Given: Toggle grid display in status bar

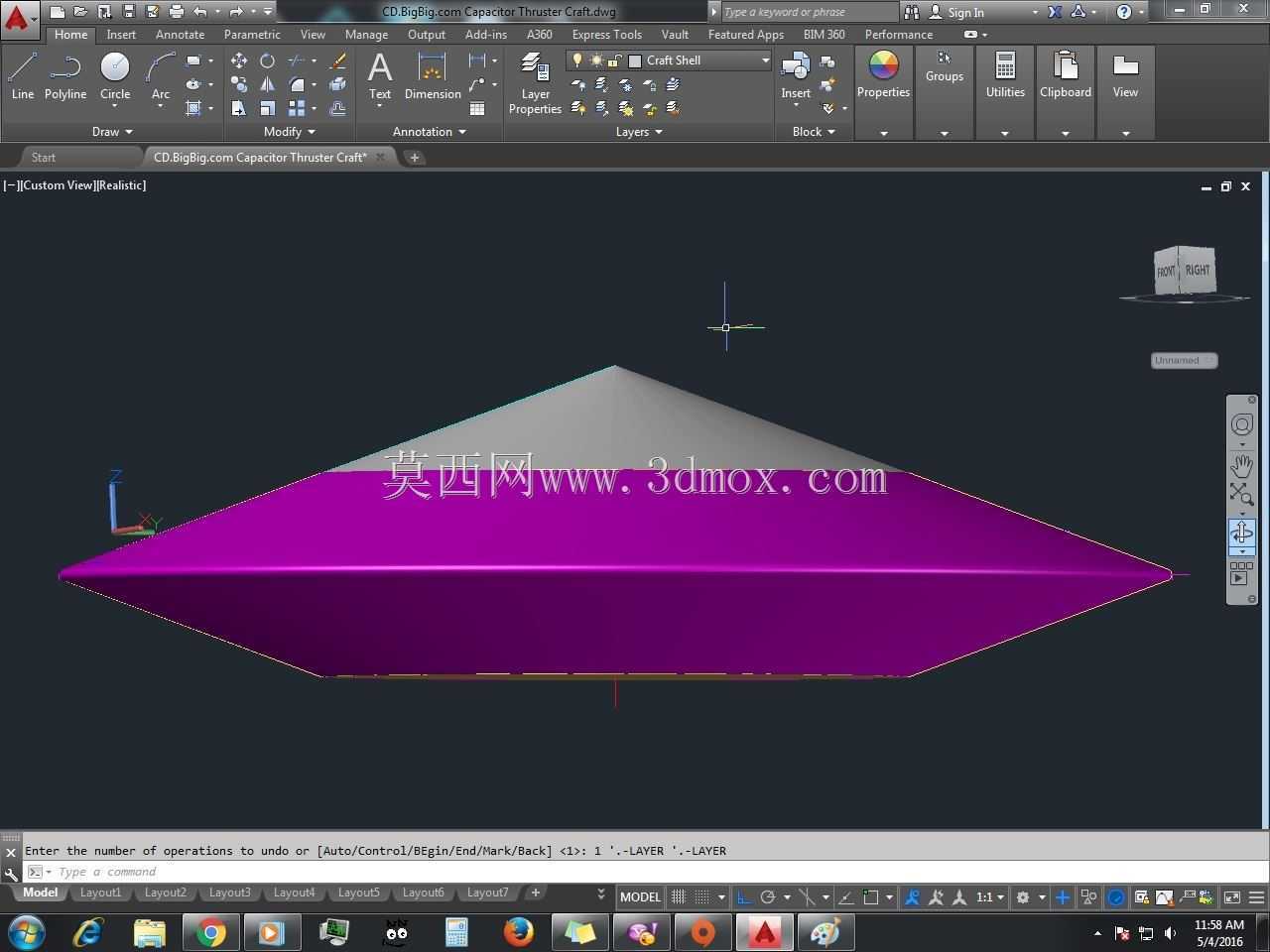Looking at the screenshot, I should click(x=679, y=897).
